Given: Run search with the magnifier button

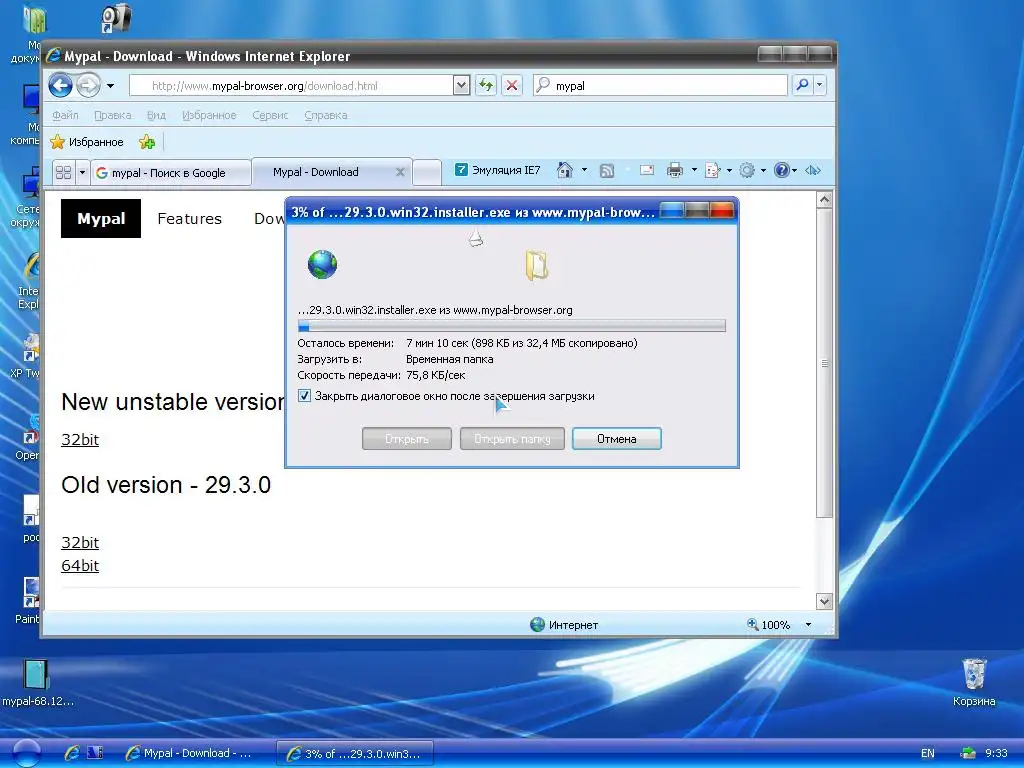Looking at the screenshot, I should coord(802,86).
